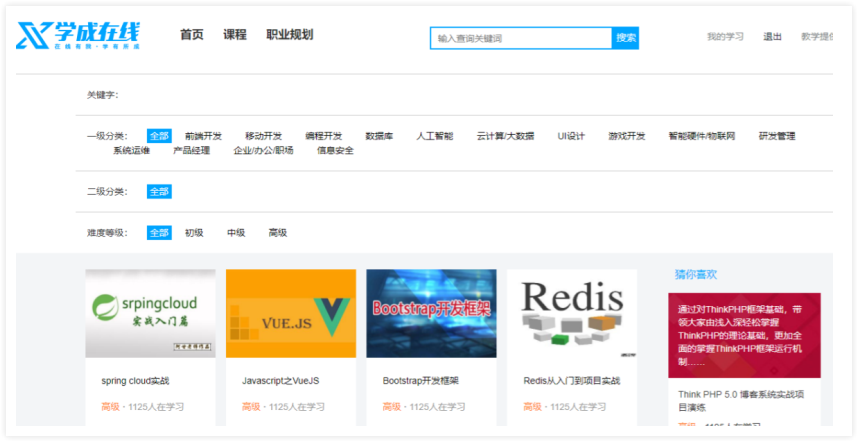Click the ThinkPHP red promo banner
858x442 pixels.
tap(744, 335)
